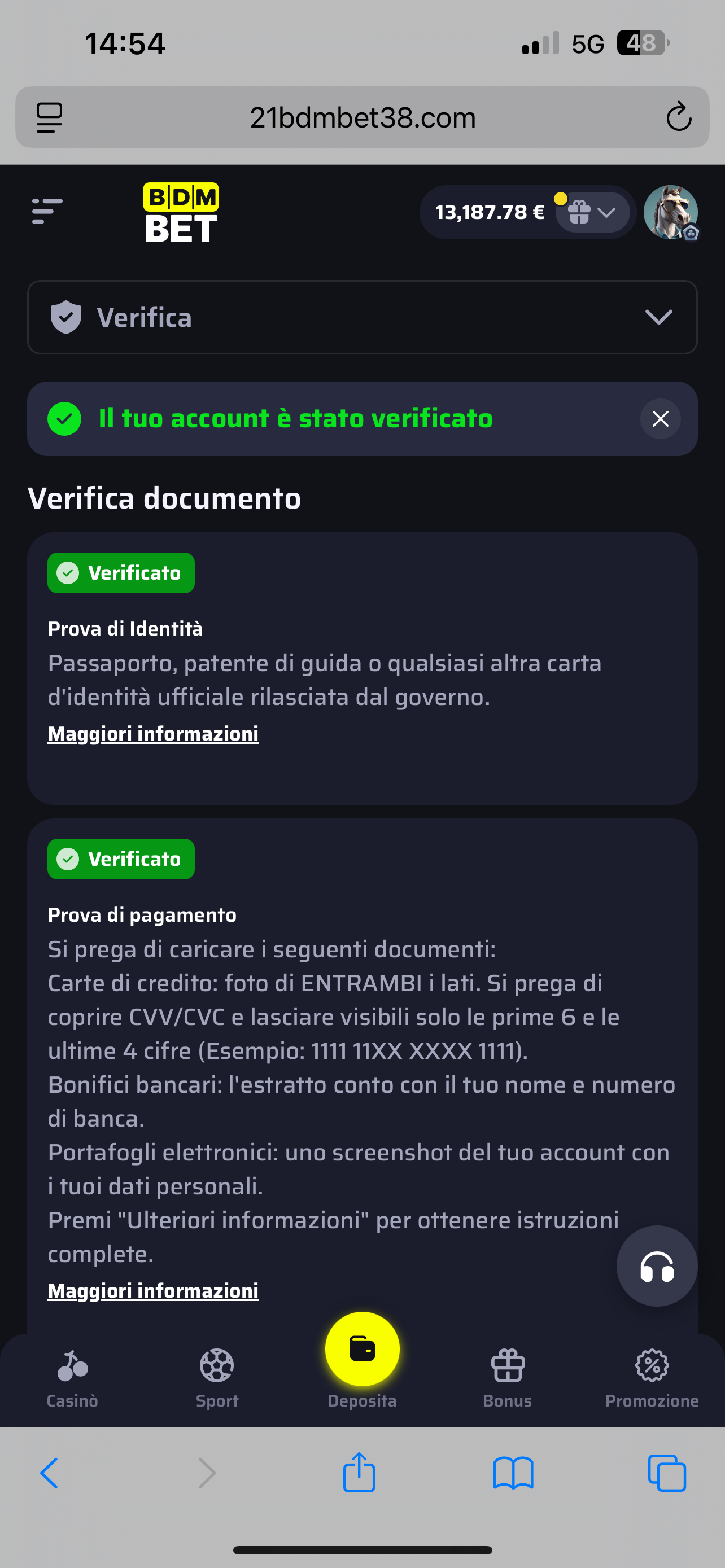The height and width of the screenshot is (1568, 725).
Task: Dismiss the account verified notification
Action: point(660,419)
